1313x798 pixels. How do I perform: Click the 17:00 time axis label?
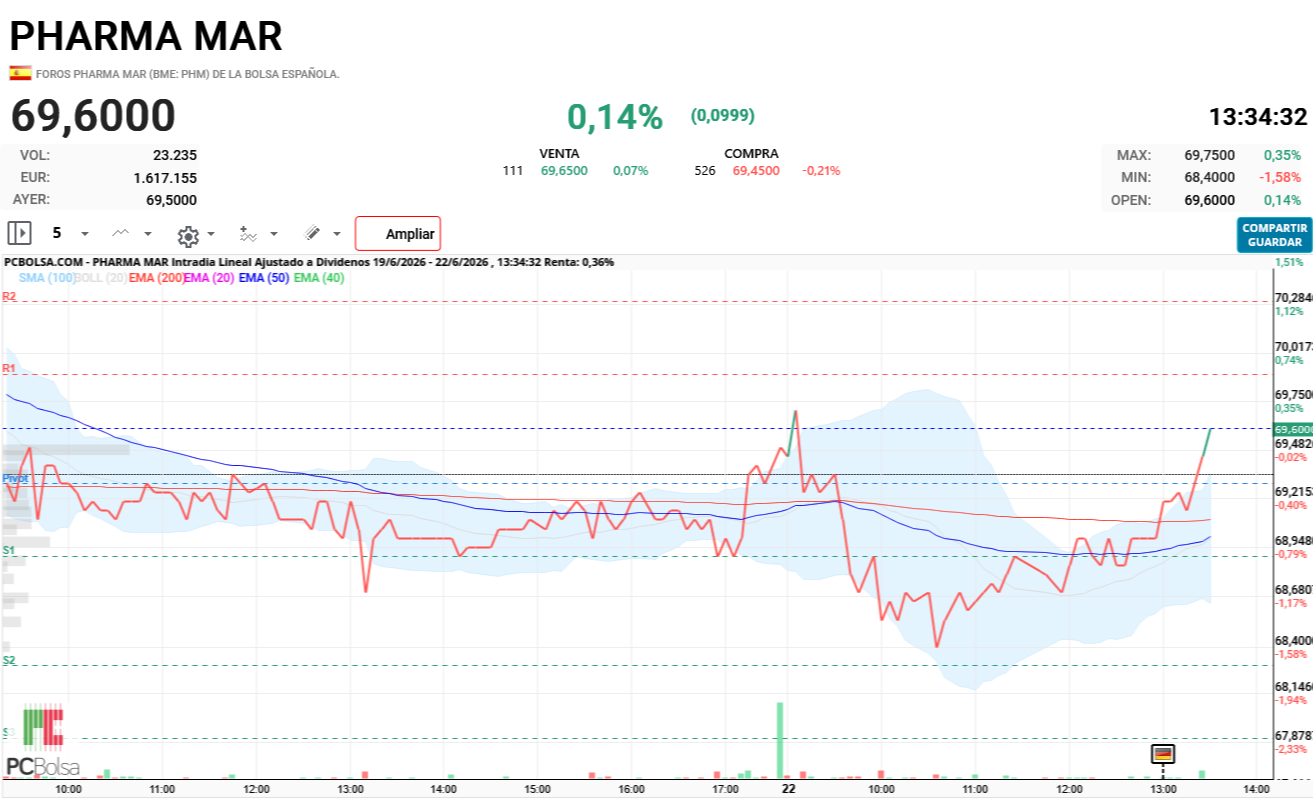pos(725,789)
